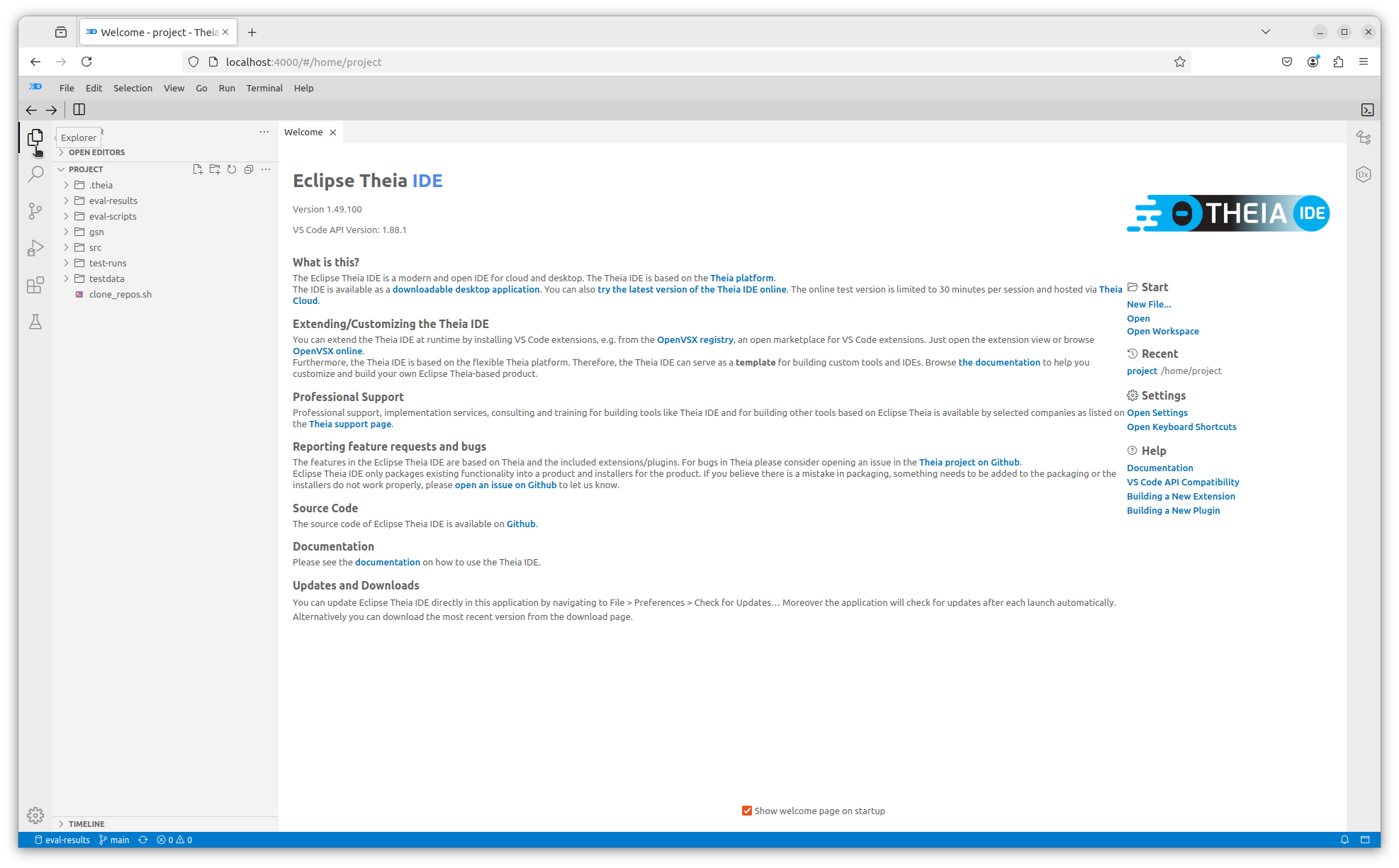Open the Run menu

tap(227, 88)
